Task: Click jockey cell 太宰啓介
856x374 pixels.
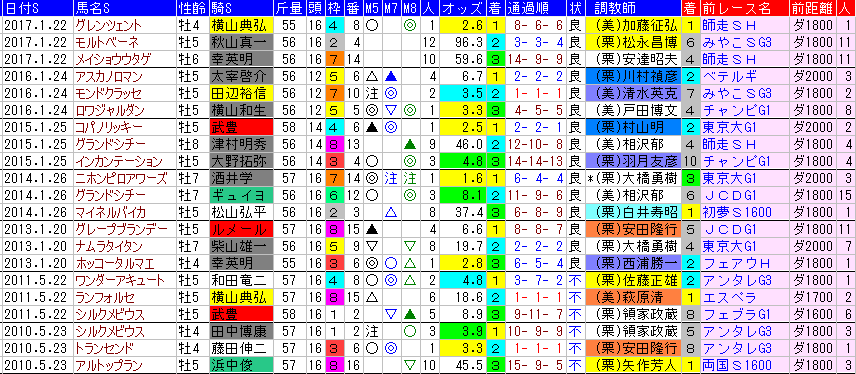Action: pos(241,76)
